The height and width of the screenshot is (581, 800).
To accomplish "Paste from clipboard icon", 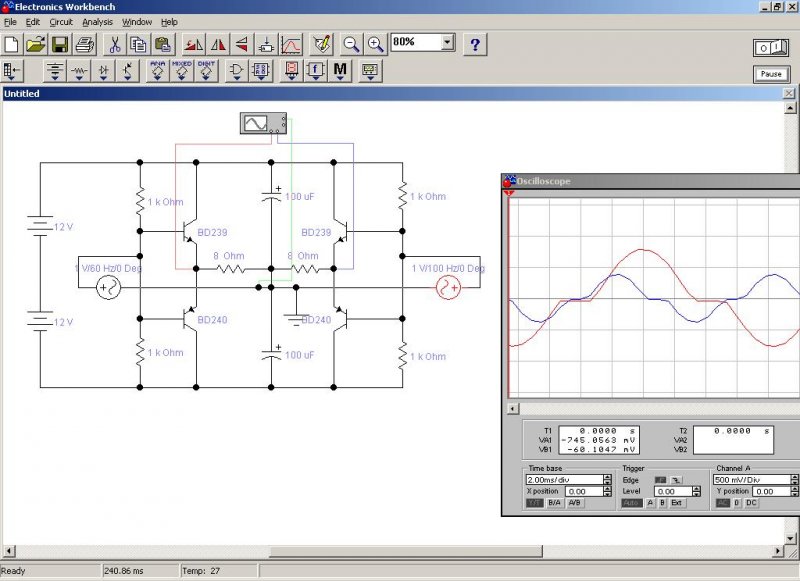I will tap(163, 45).
